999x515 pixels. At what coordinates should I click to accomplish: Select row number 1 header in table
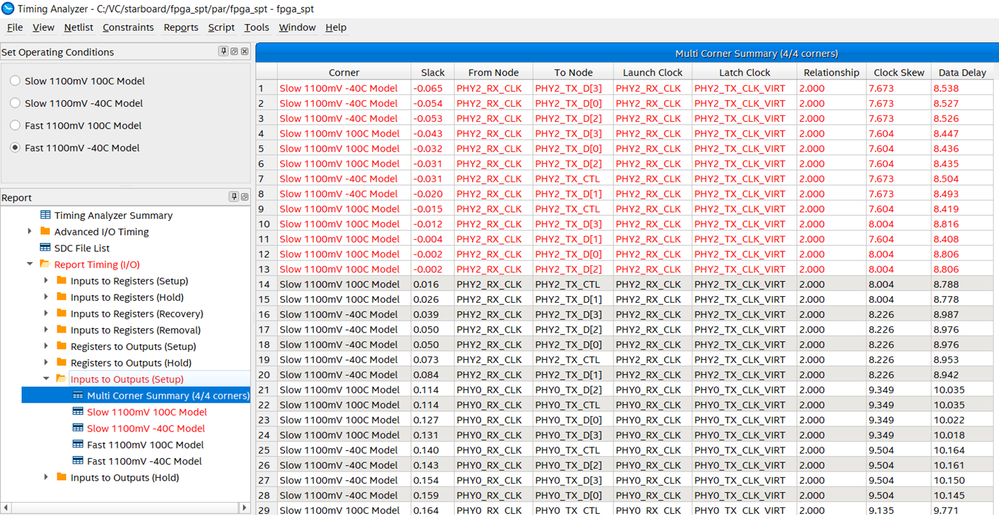[x=266, y=88]
